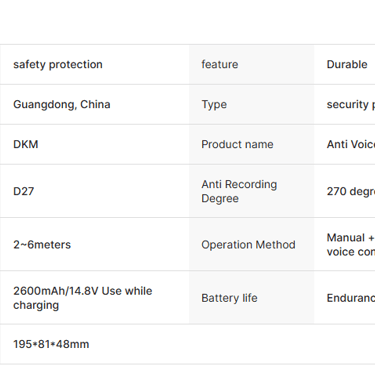Select 'Guangdong, China' cell value
Screen dimensions: 375x366
(62, 104)
